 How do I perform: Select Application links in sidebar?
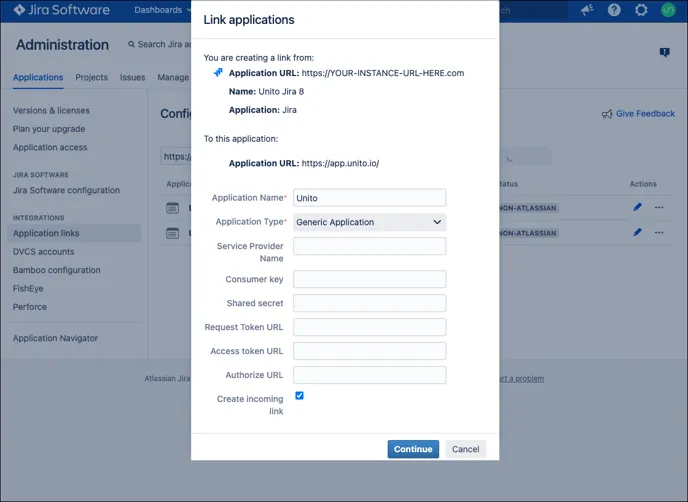click(74, 233)
